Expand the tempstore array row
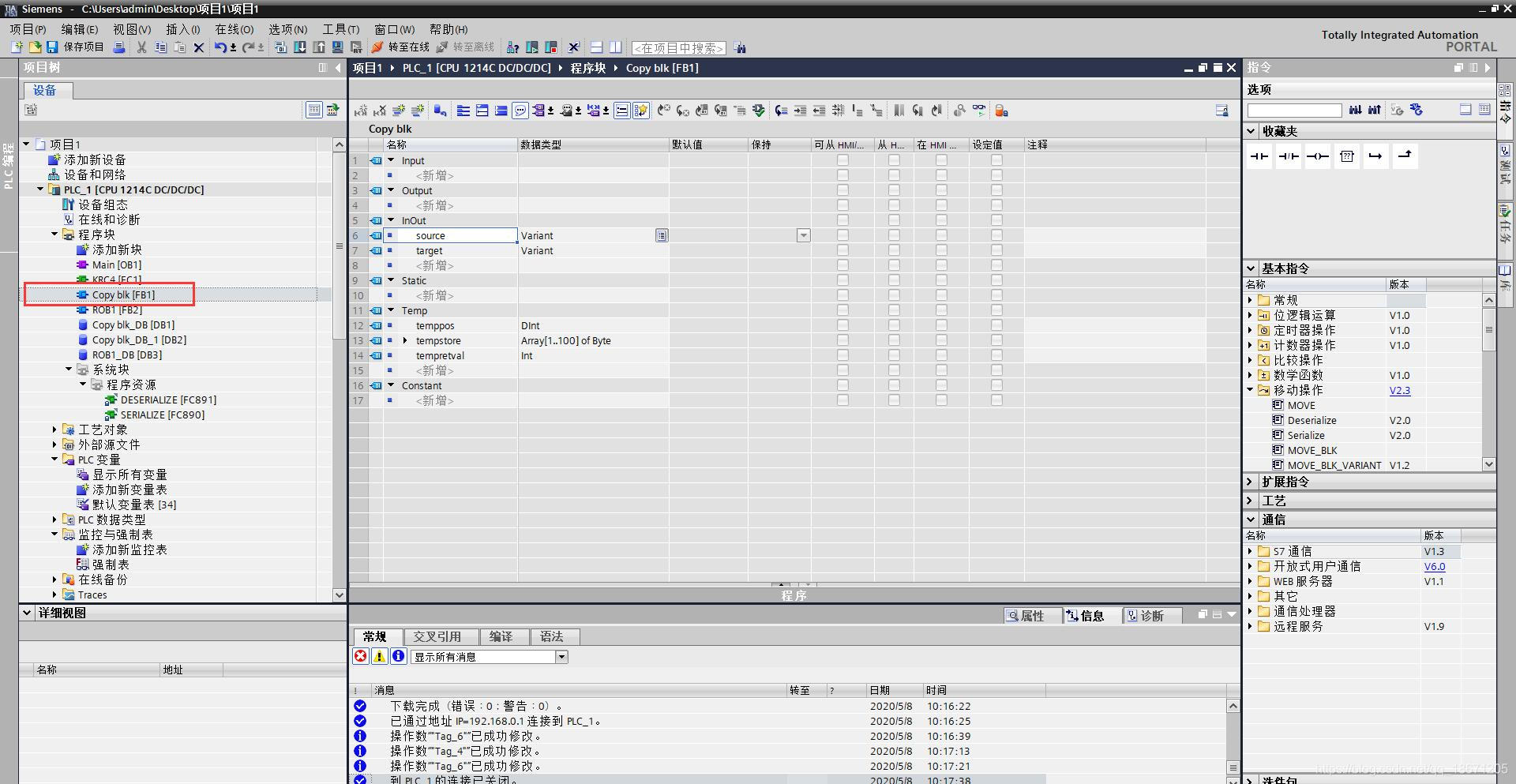This screenshot has height=784, width=1516. [405, 340]
